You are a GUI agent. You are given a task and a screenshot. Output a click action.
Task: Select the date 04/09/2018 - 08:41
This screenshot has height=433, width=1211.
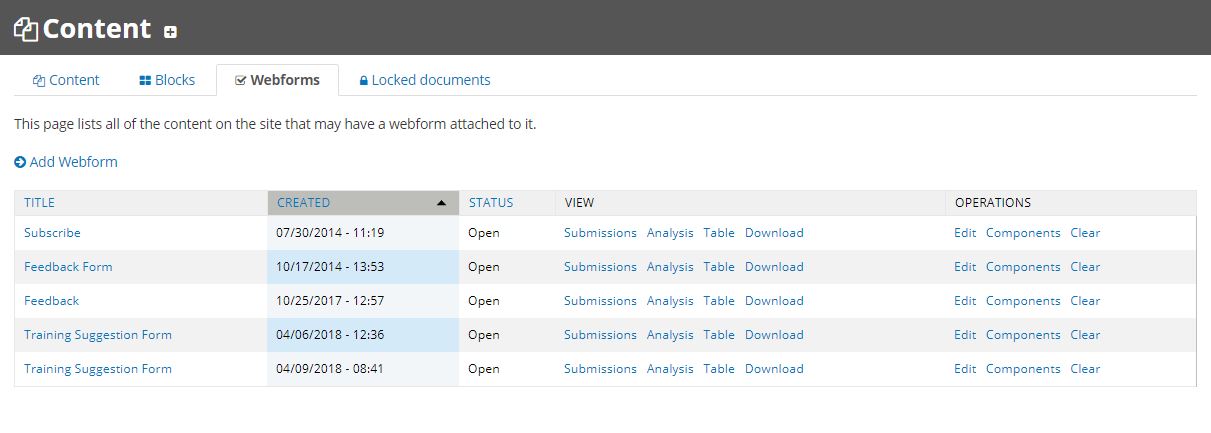330,369
